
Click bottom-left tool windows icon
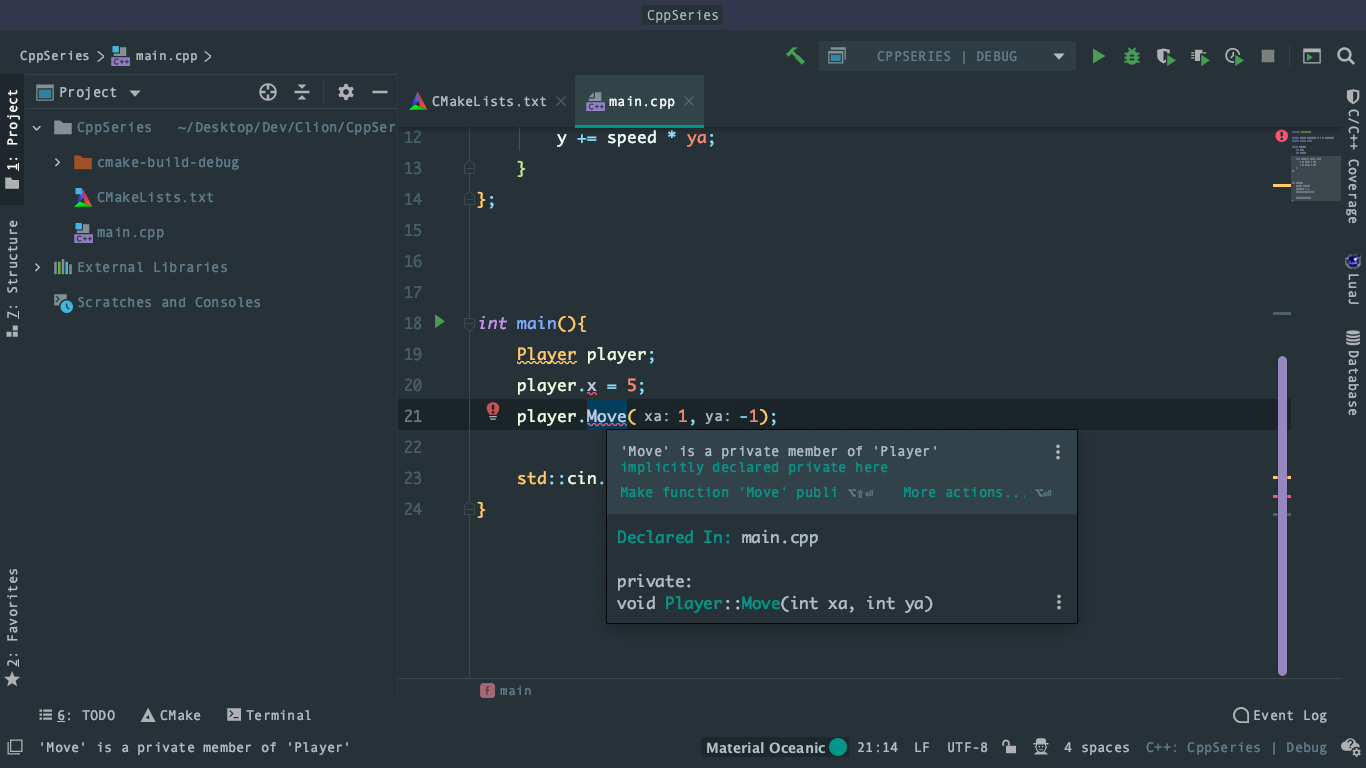[x=15, y=747]
